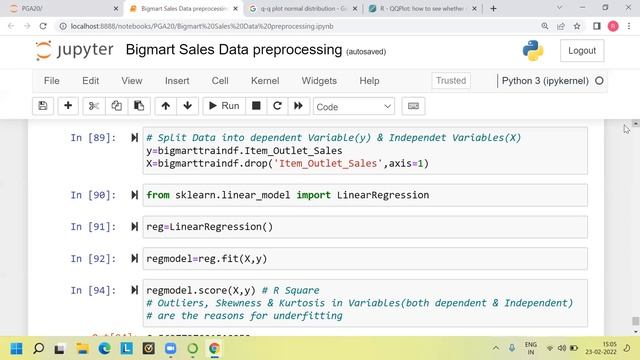Open the Cell menu
Image resolution: width=640 pixels, height=360 pixels.
tap(220, 81)
